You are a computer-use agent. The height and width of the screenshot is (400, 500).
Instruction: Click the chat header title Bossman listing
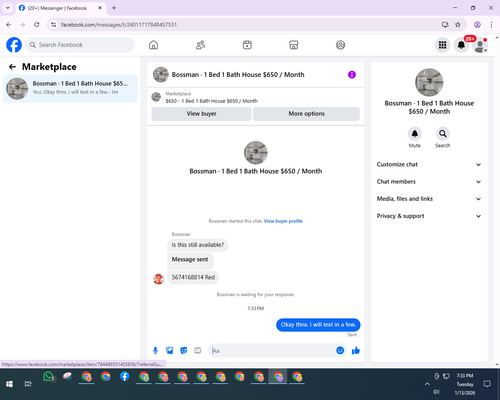point(238,75)
